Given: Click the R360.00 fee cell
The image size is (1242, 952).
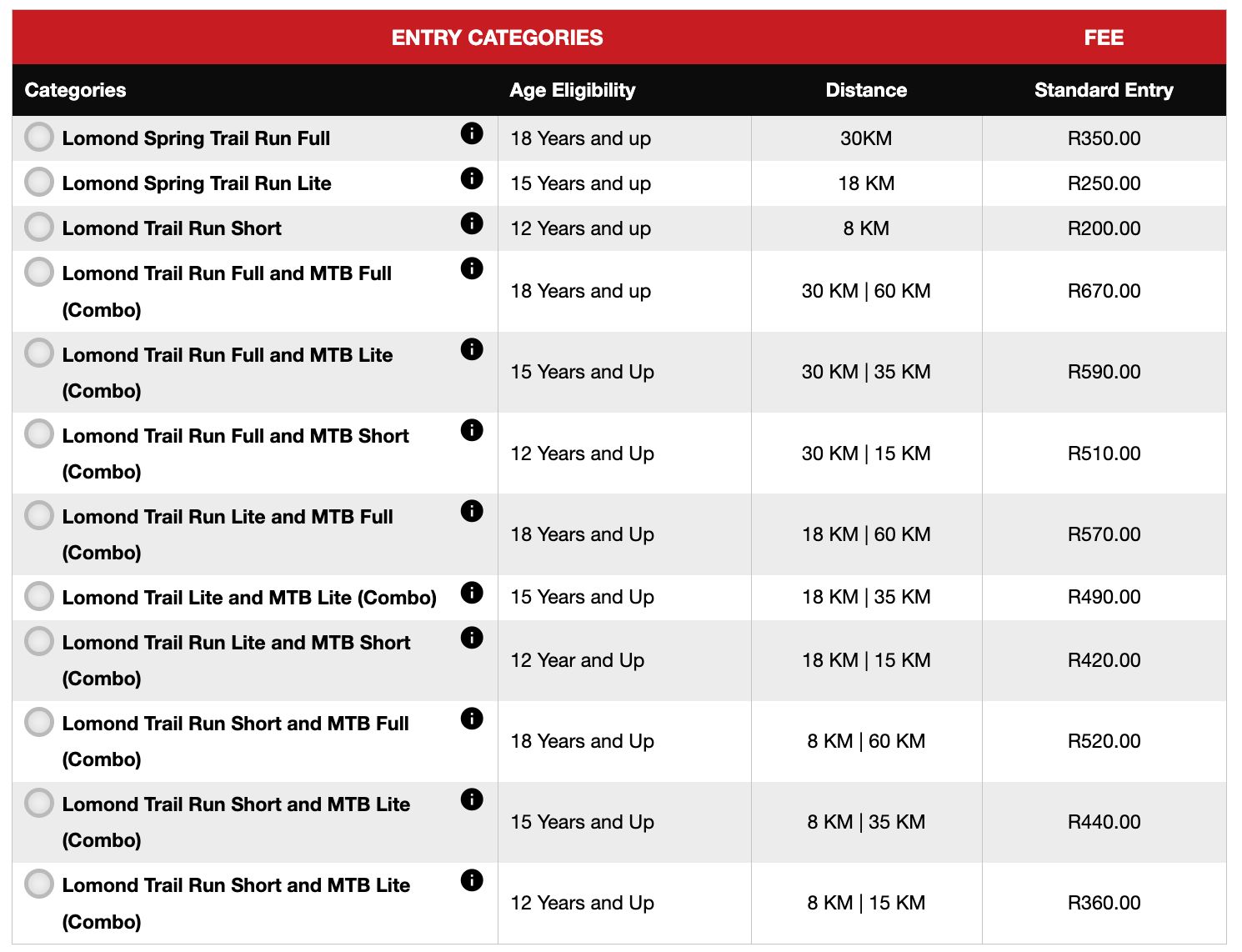Looking at the screenshot, I should click(x=1104, y=903).
